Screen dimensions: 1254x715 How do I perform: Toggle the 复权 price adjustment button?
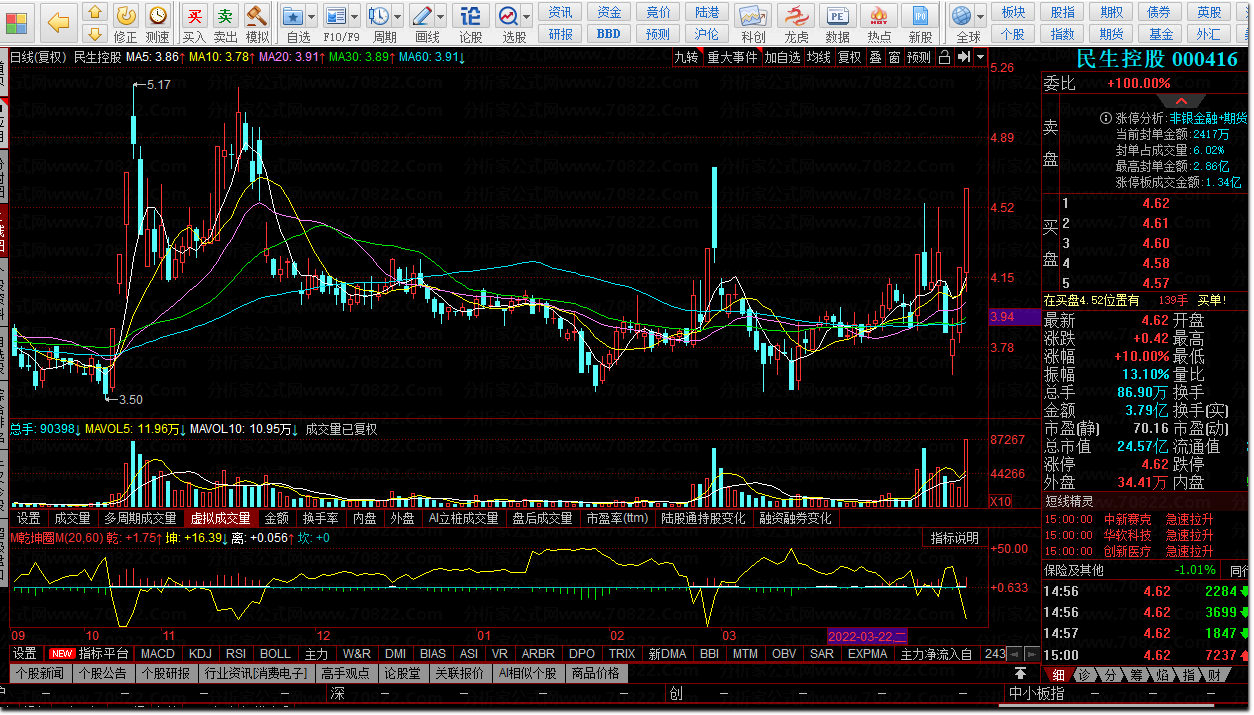coord(849,58)
